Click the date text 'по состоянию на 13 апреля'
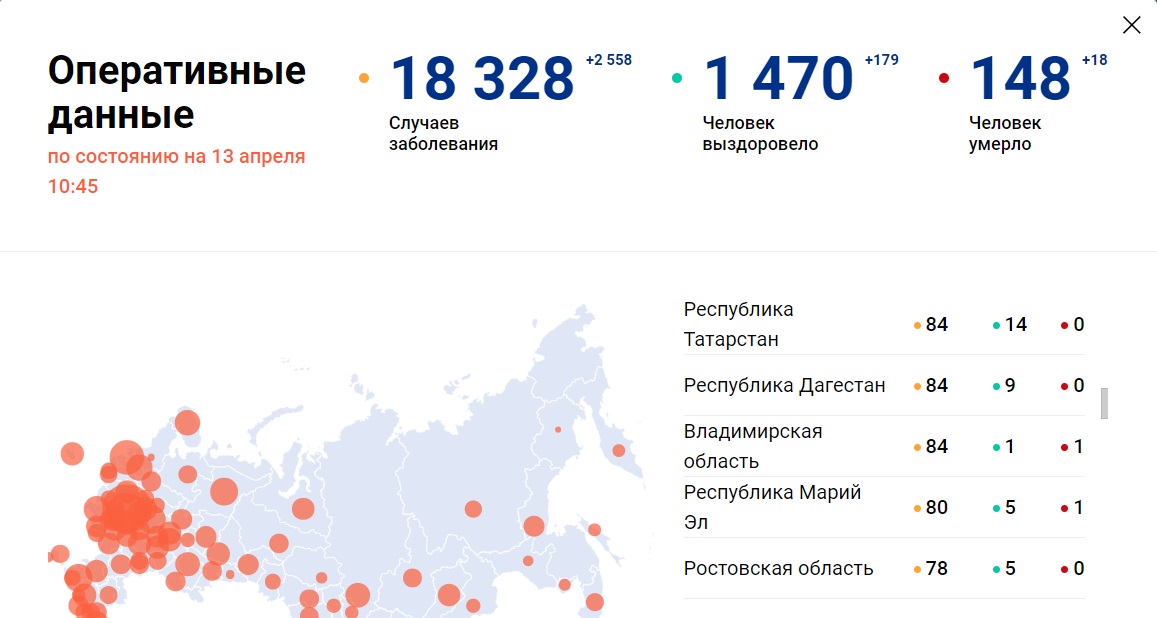This screenshot has width=1157, height=618. (x=177, y=157)
